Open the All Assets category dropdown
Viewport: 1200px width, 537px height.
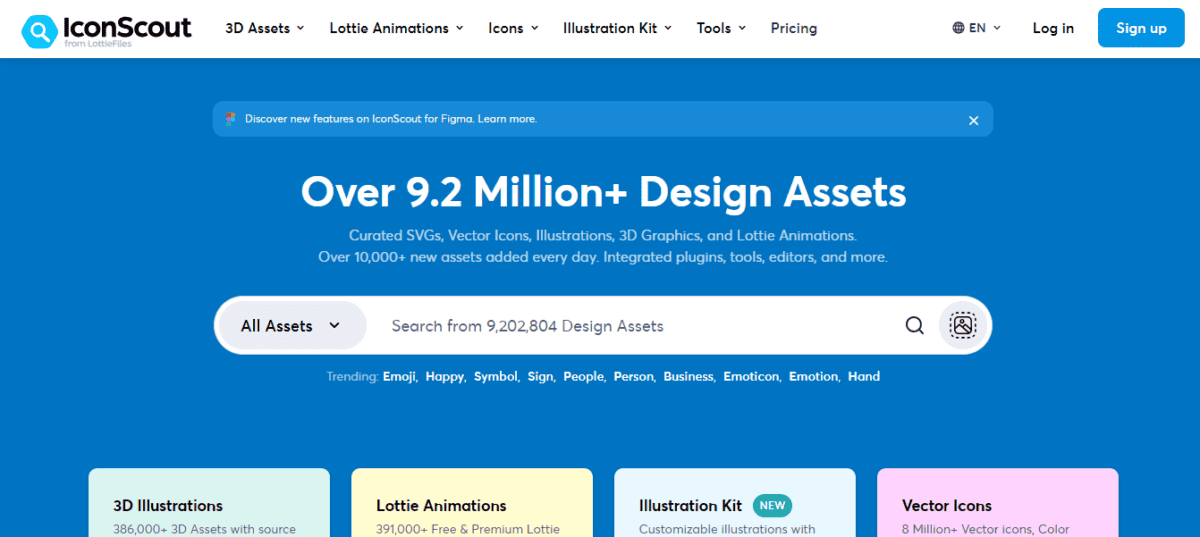pos(291,326)
